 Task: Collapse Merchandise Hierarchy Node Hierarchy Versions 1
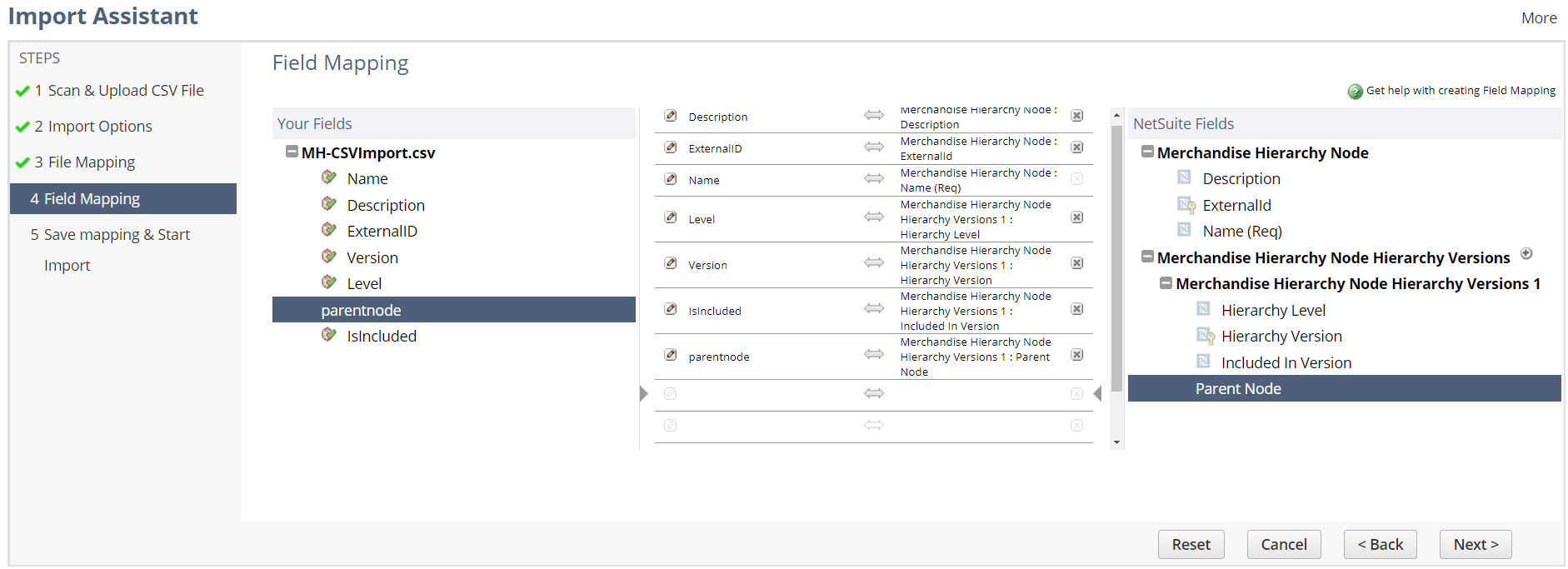pyautogui.click(x=1166, y=283)
